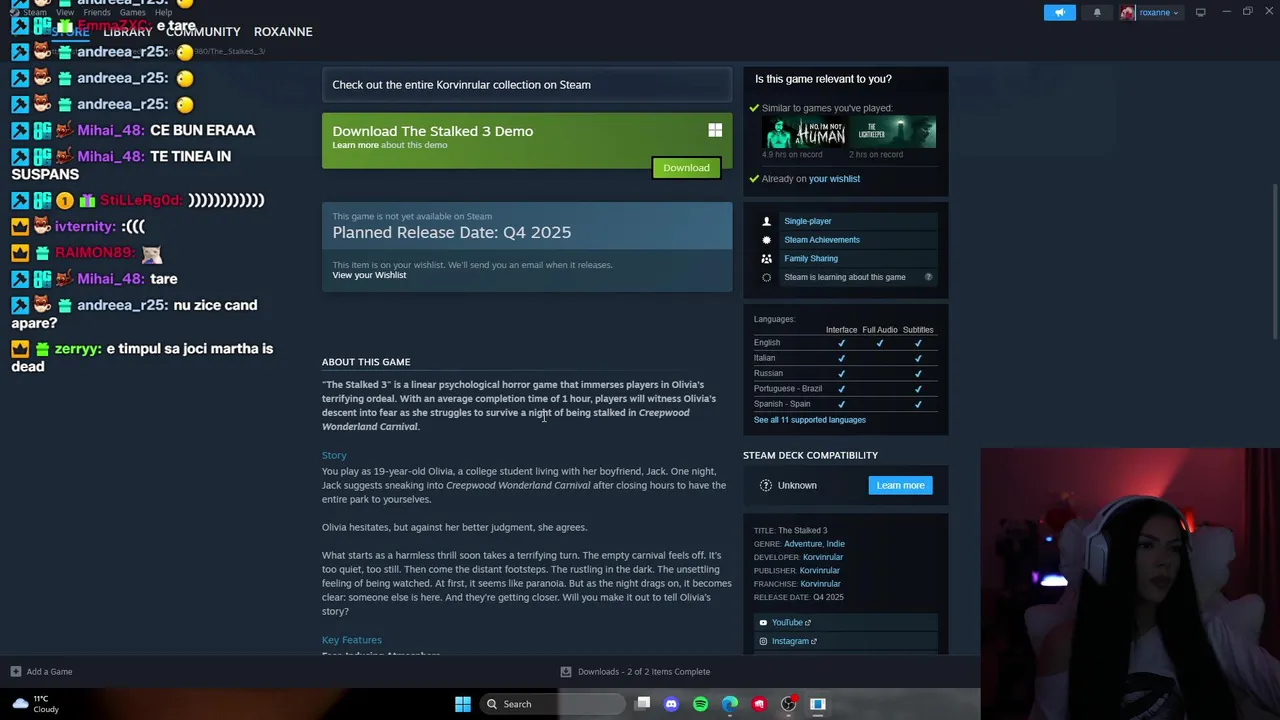The width and height of the screenshot is (1280, 720).
Task: Click the Family Sharing icon
Action: click(767, 258)
